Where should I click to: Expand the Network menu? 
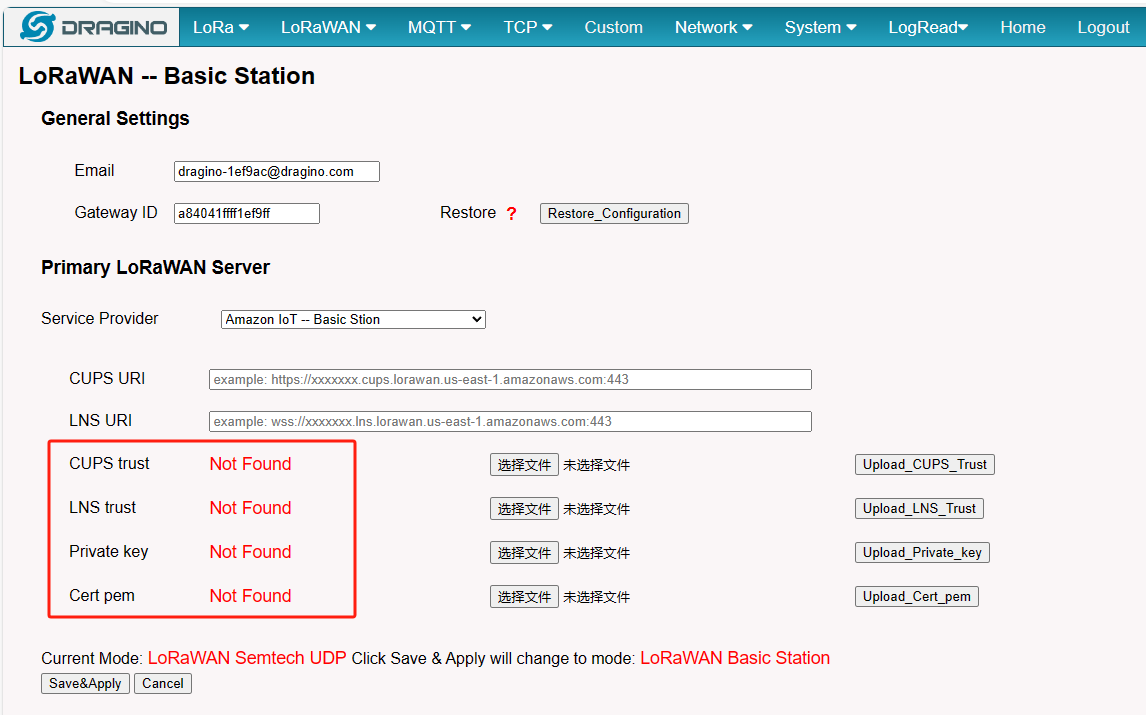coord(713,27)
